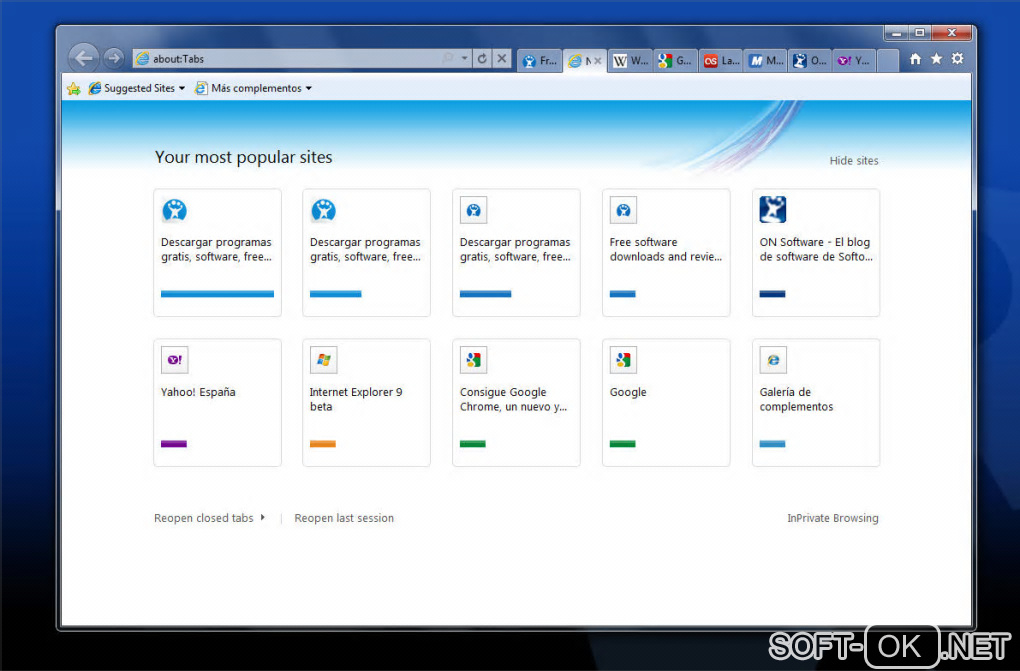Open 'Yahoo! España' title text

pyautogui.click(x=198, y=392)
